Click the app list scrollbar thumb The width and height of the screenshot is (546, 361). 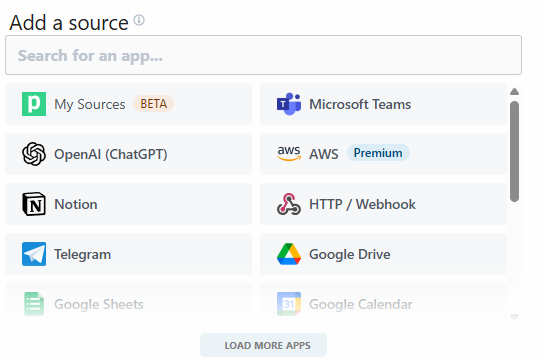click(514, 151)
